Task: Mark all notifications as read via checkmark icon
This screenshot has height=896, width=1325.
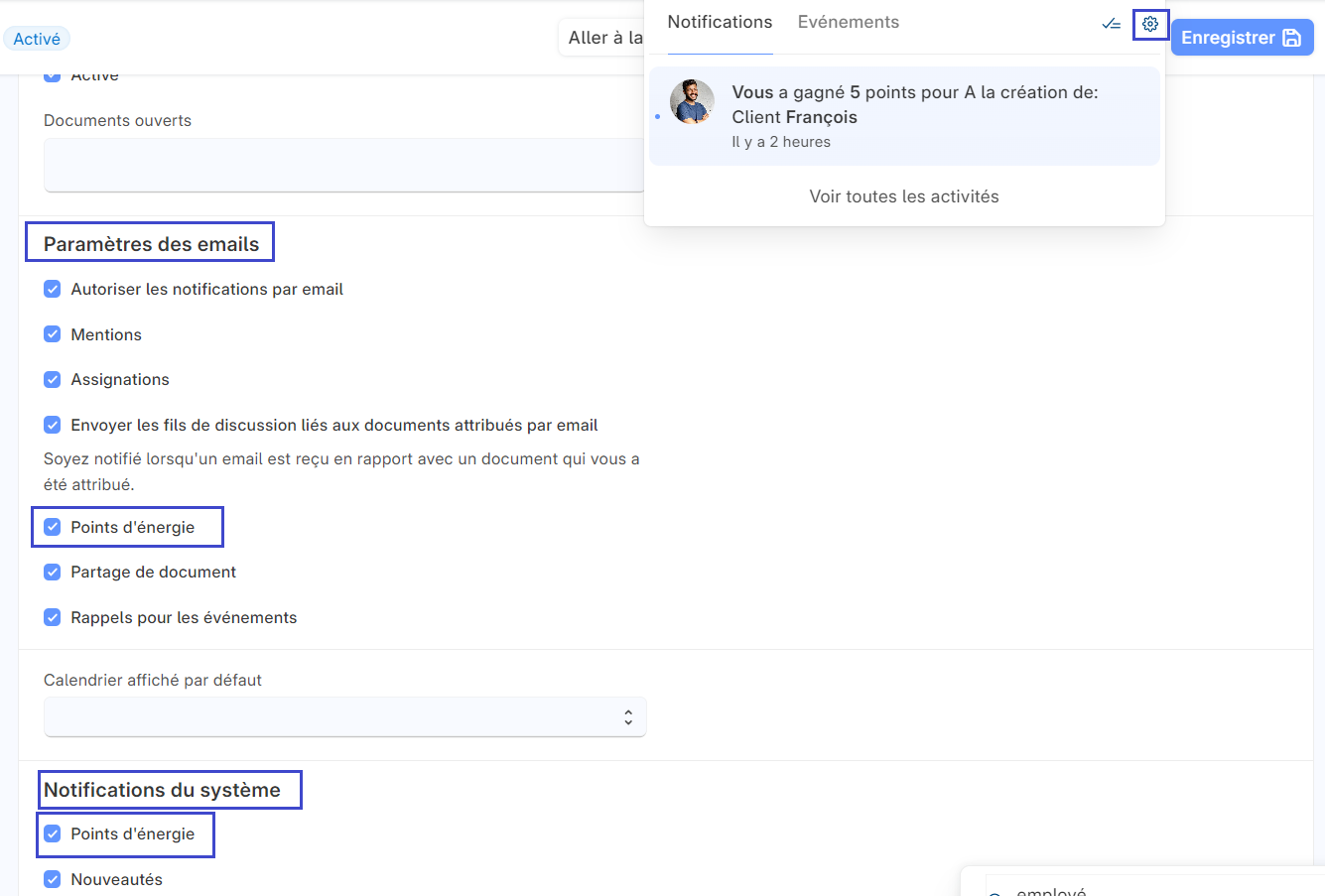Action: click(1111, 24)
